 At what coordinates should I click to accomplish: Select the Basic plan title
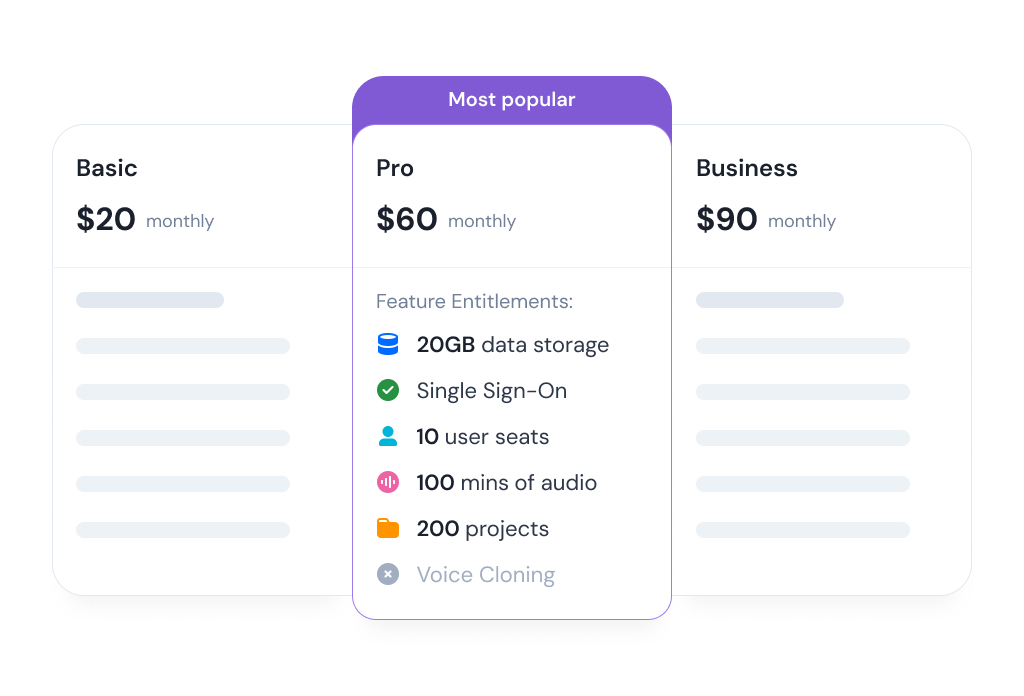(x=107, y=168)
